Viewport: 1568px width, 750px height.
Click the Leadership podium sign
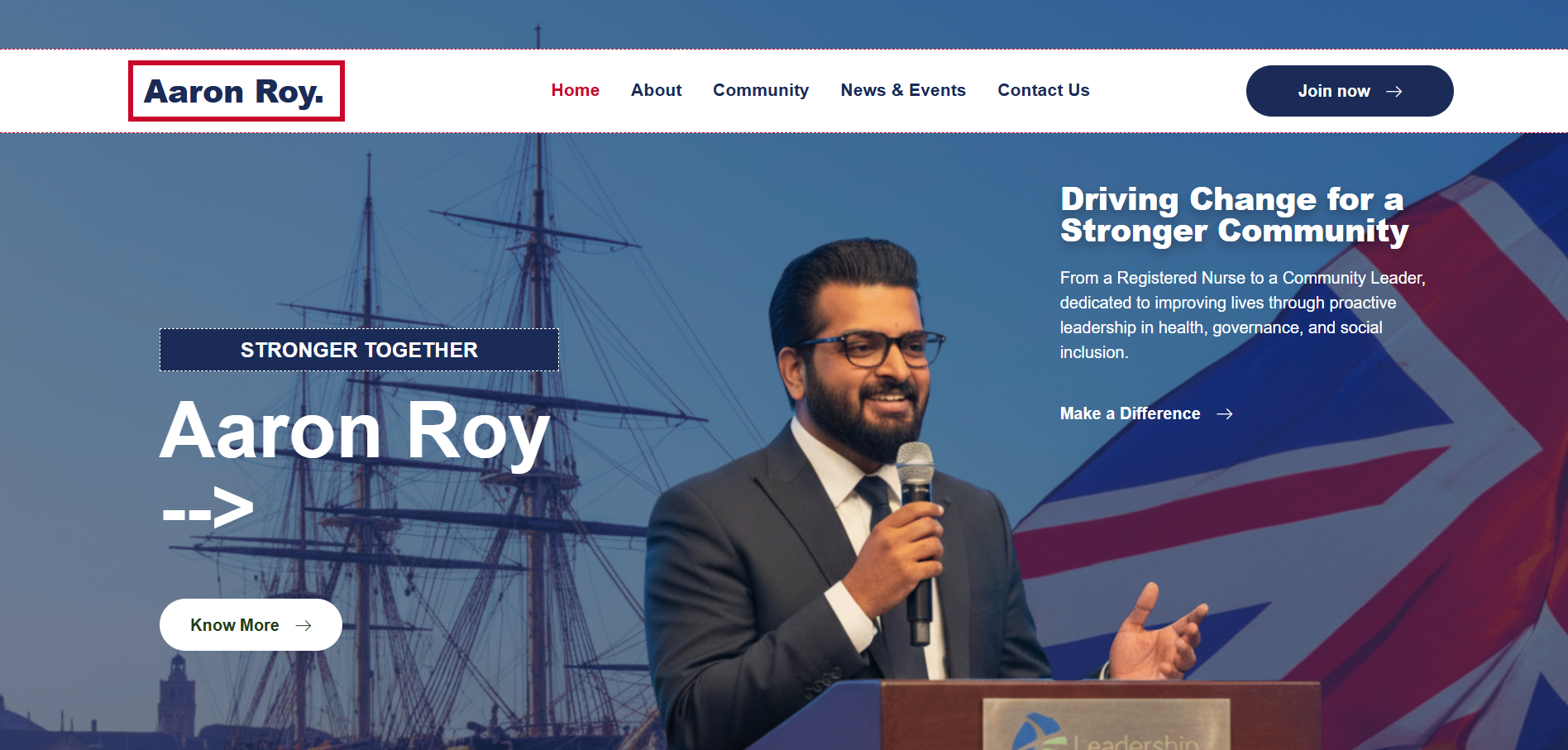click(1107, 725)
